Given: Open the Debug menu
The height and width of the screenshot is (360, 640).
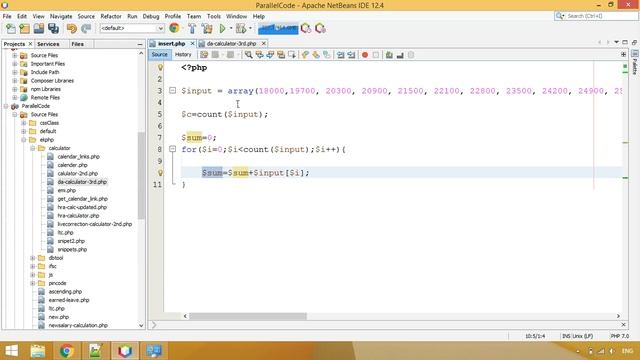Looking at the screenshot, I should pos(151,16).
